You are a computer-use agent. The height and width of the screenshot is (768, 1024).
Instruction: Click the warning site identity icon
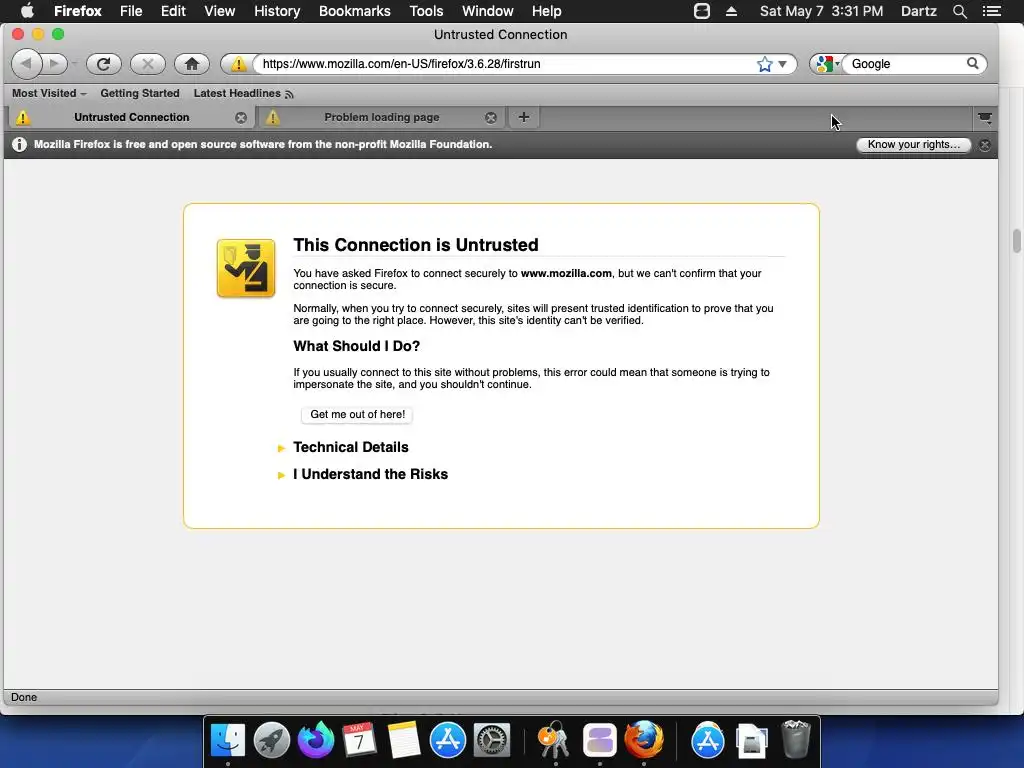[238, 64]
